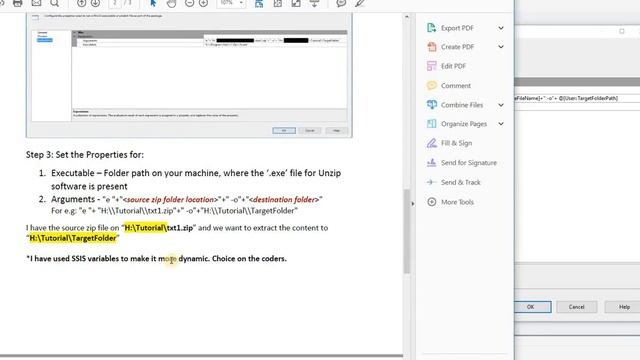Screen dimensions: 640x360
Task: Click Cancel in the background dialog
Action: tap(576, 307)
